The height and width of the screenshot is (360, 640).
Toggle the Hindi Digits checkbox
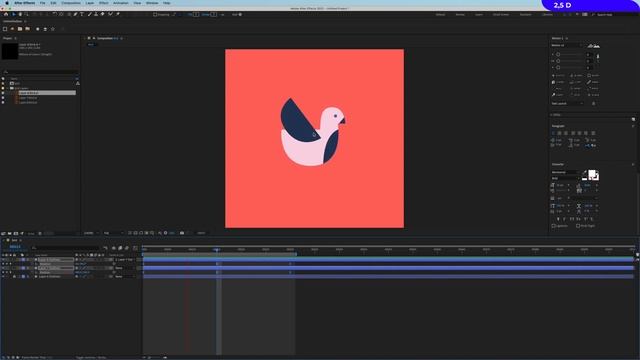pyautogui.click(x=578, y=226)
